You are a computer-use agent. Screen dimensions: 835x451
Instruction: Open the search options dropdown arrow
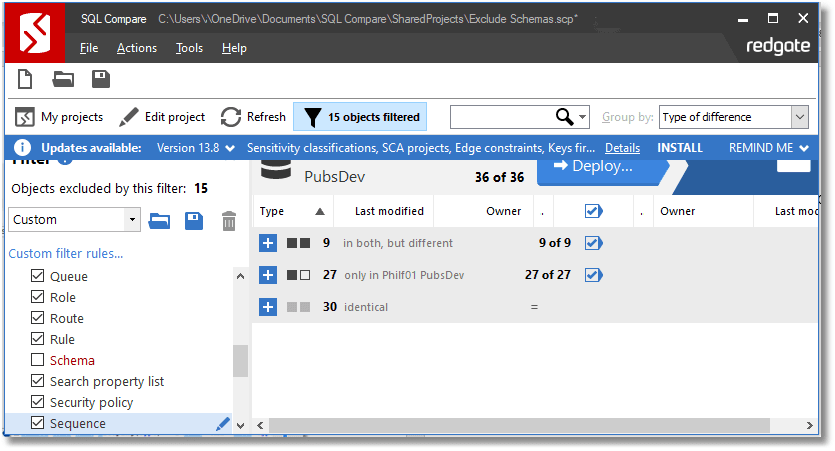point(583,117)
